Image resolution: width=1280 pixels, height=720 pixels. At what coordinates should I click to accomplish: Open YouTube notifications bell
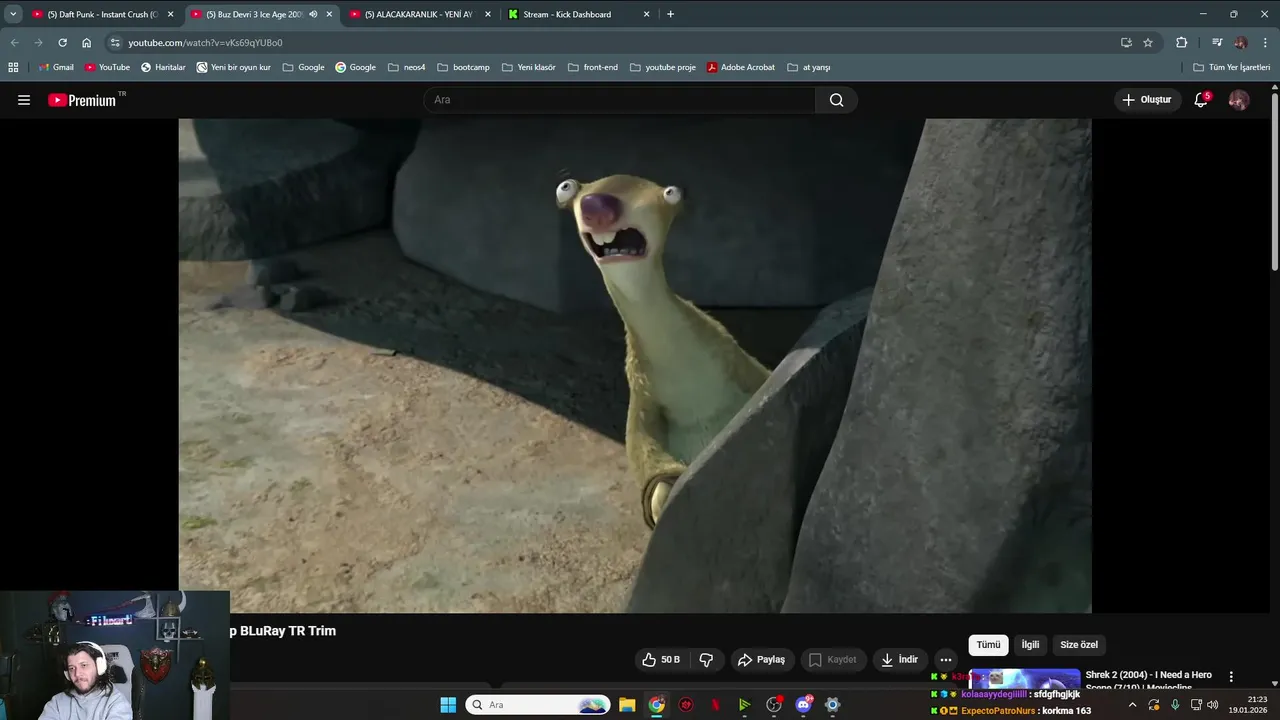tap(1201, 100)
